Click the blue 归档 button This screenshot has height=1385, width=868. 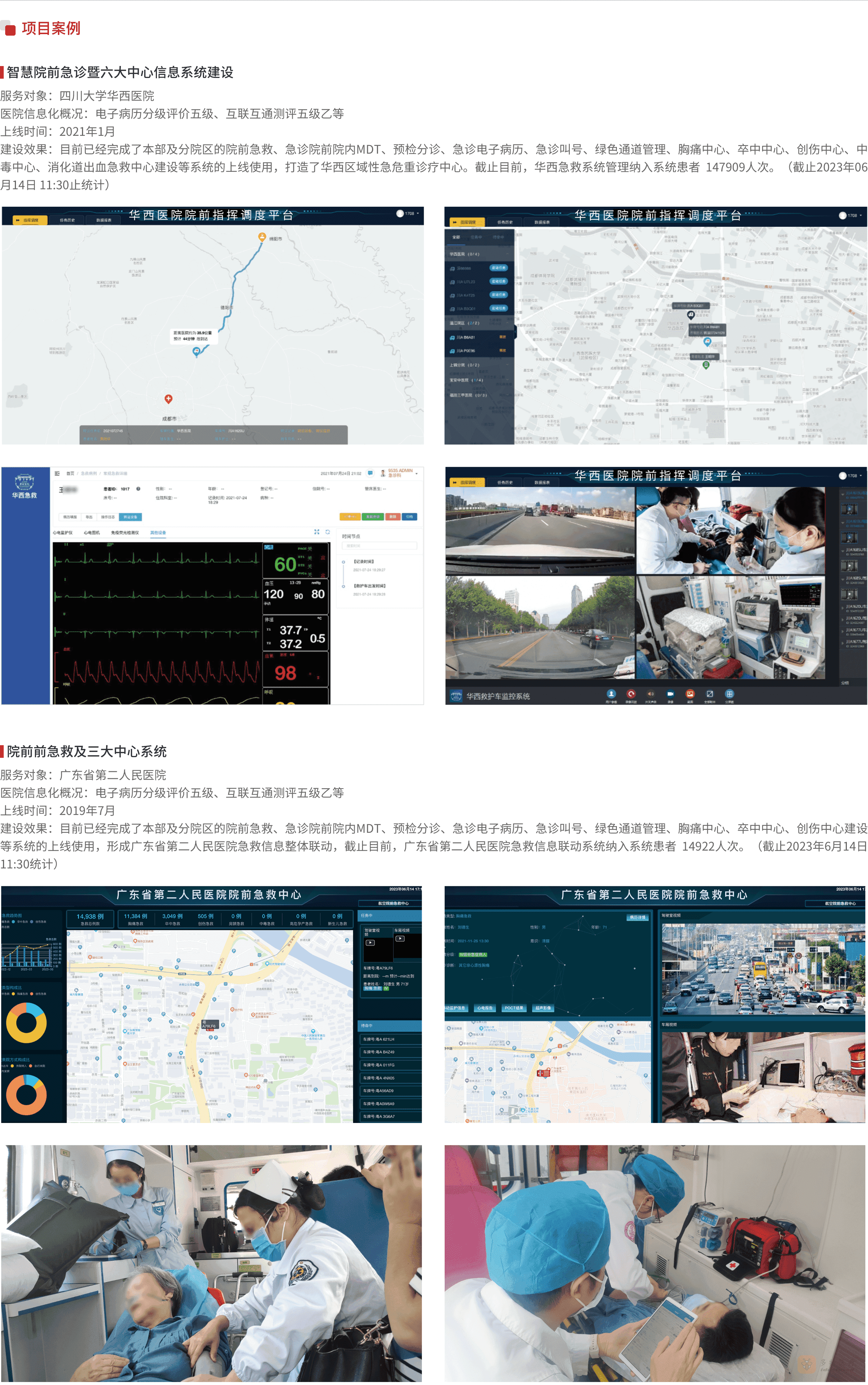pos(409,517)
